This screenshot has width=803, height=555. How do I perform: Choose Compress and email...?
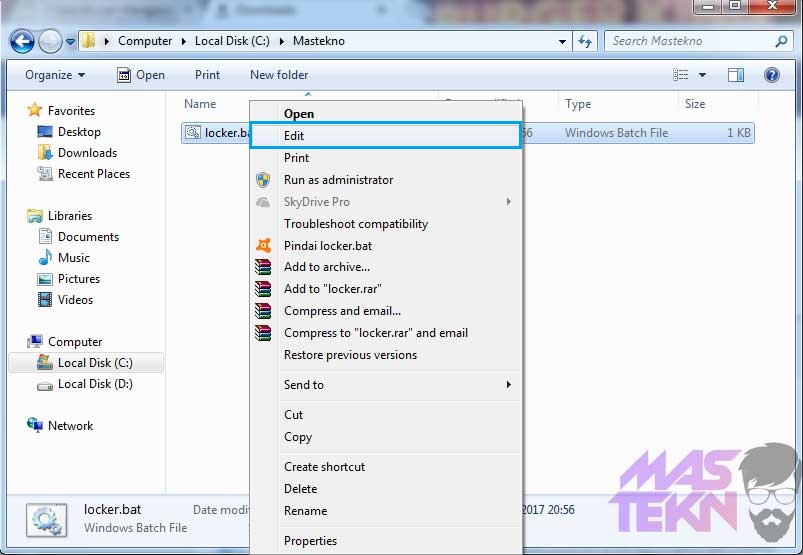(x=386, y=311)
